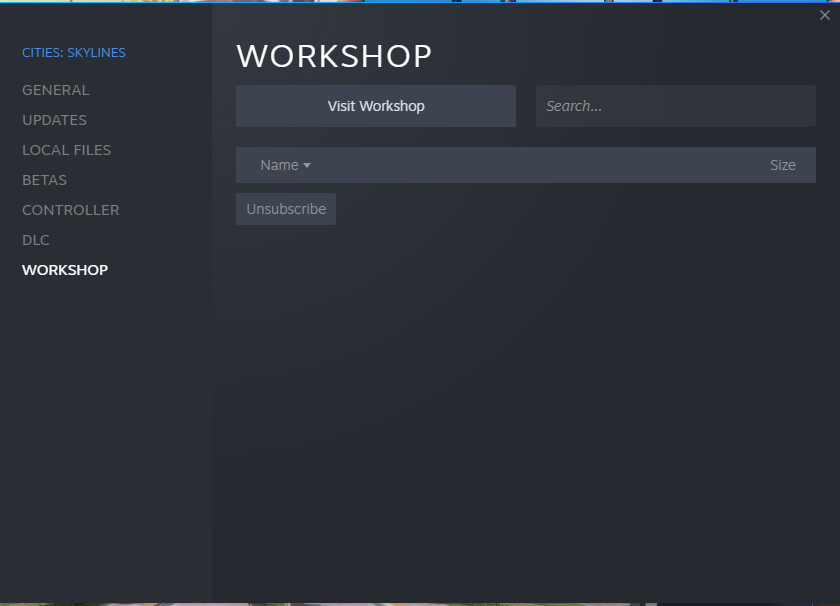Click the Cities: Skylines game title link
The image size is (840, 606).
coord(74,53)
